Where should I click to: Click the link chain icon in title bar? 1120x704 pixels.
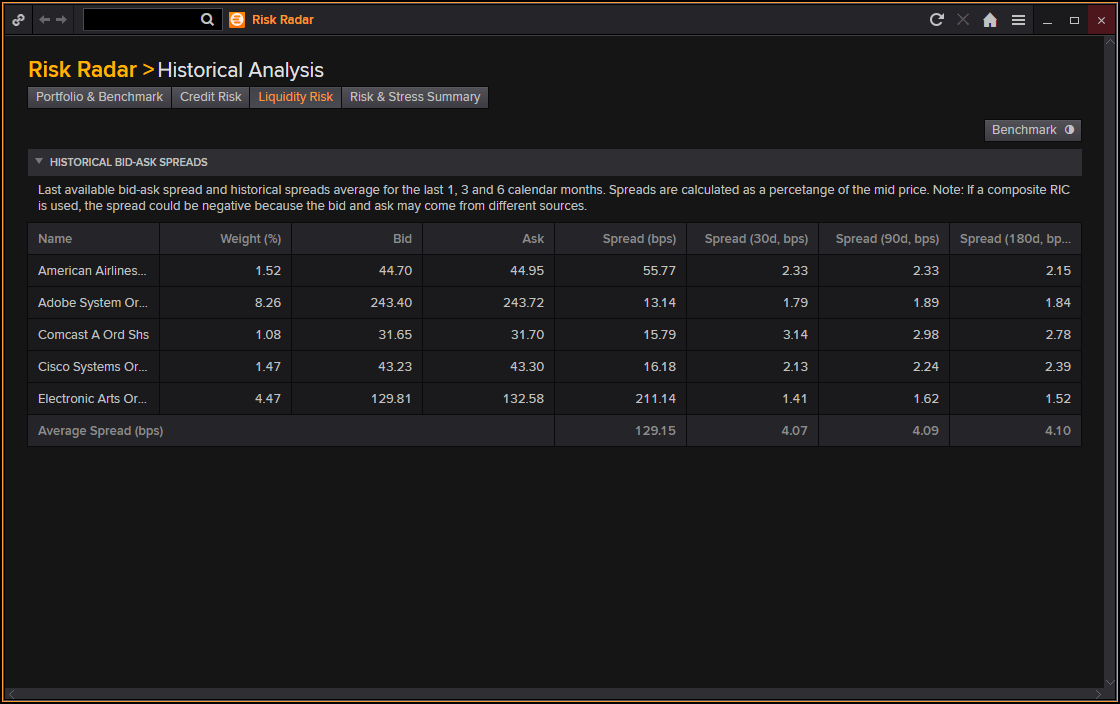pyautogui.click(x=19, y=20)
